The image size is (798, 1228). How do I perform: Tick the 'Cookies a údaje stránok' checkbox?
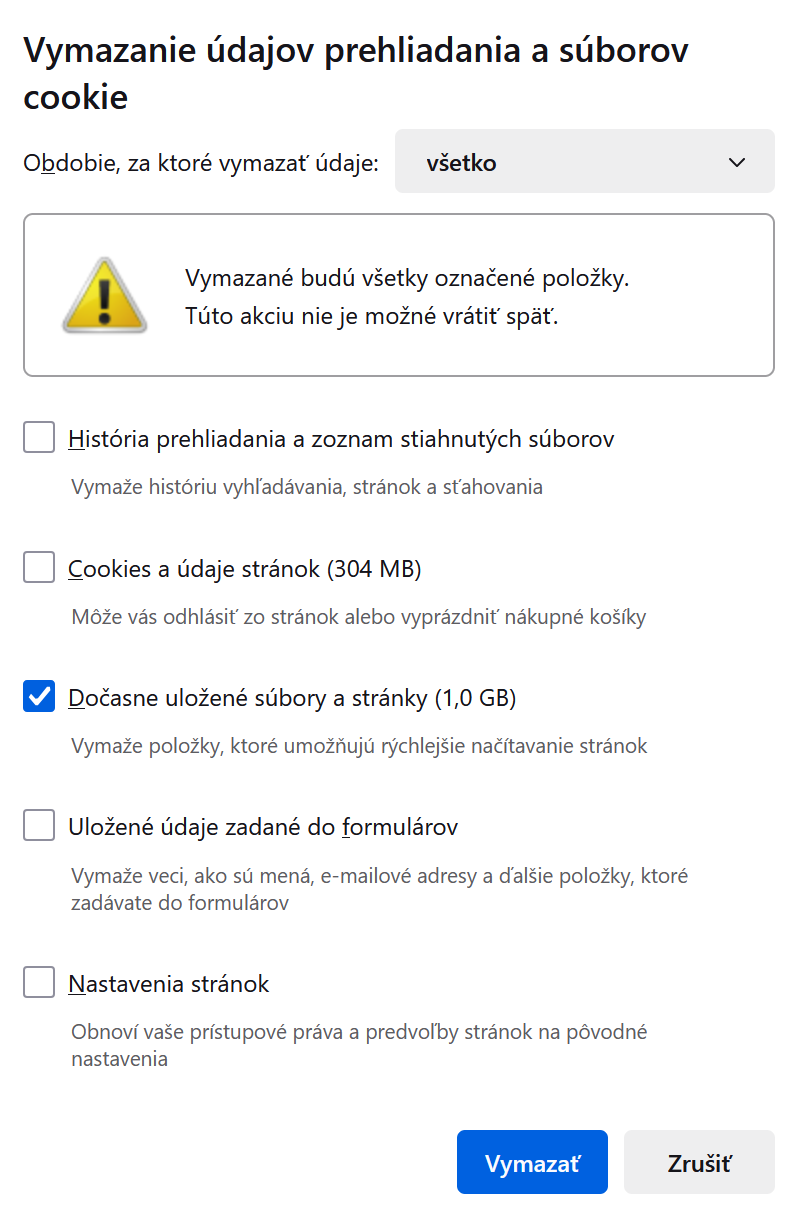point(39,567)
